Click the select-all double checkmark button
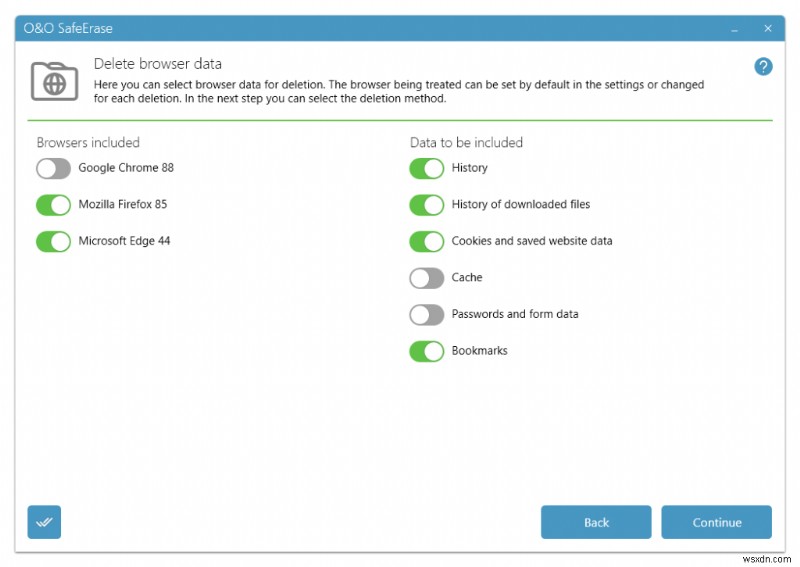Image resolution: width=800 pixels, height=567 pixels. click(x=44, y=522)
